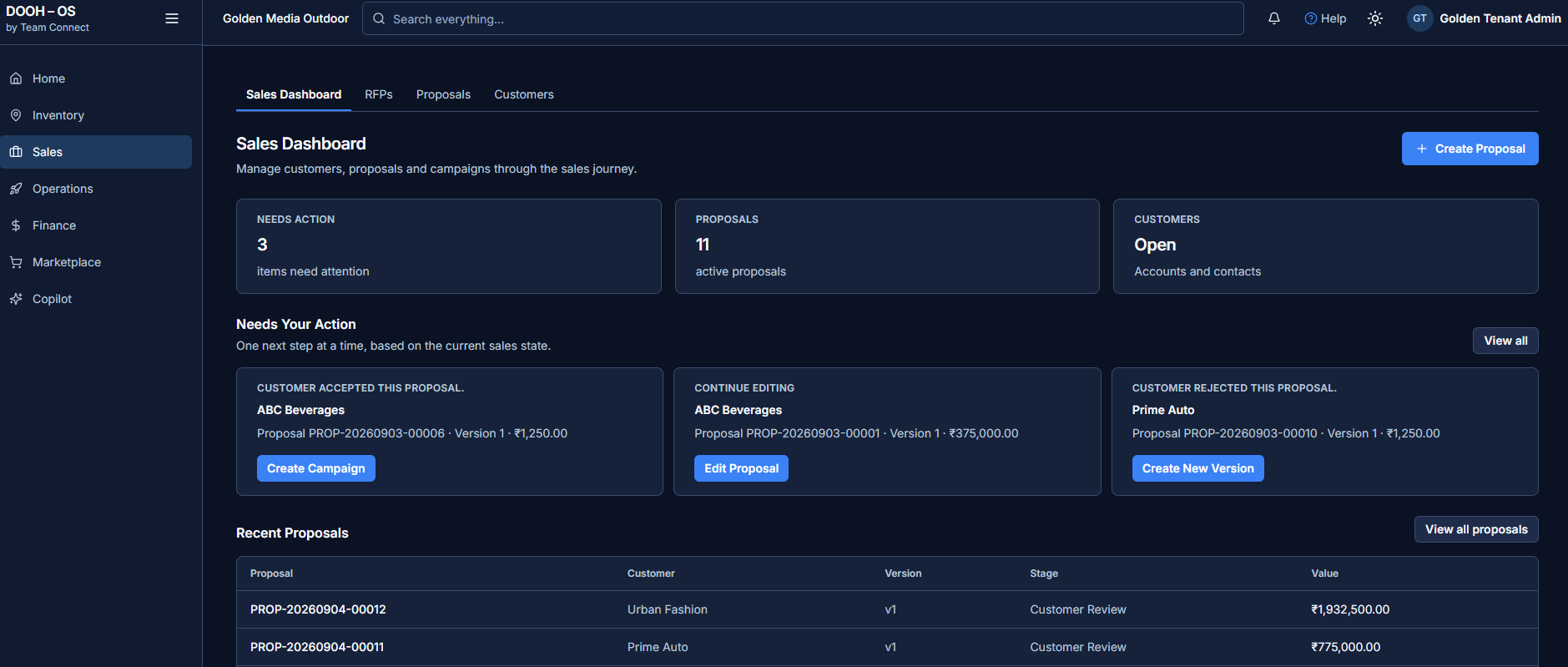
Task: Open the Needs Action summary card
Action: click(x=449, y=246)
